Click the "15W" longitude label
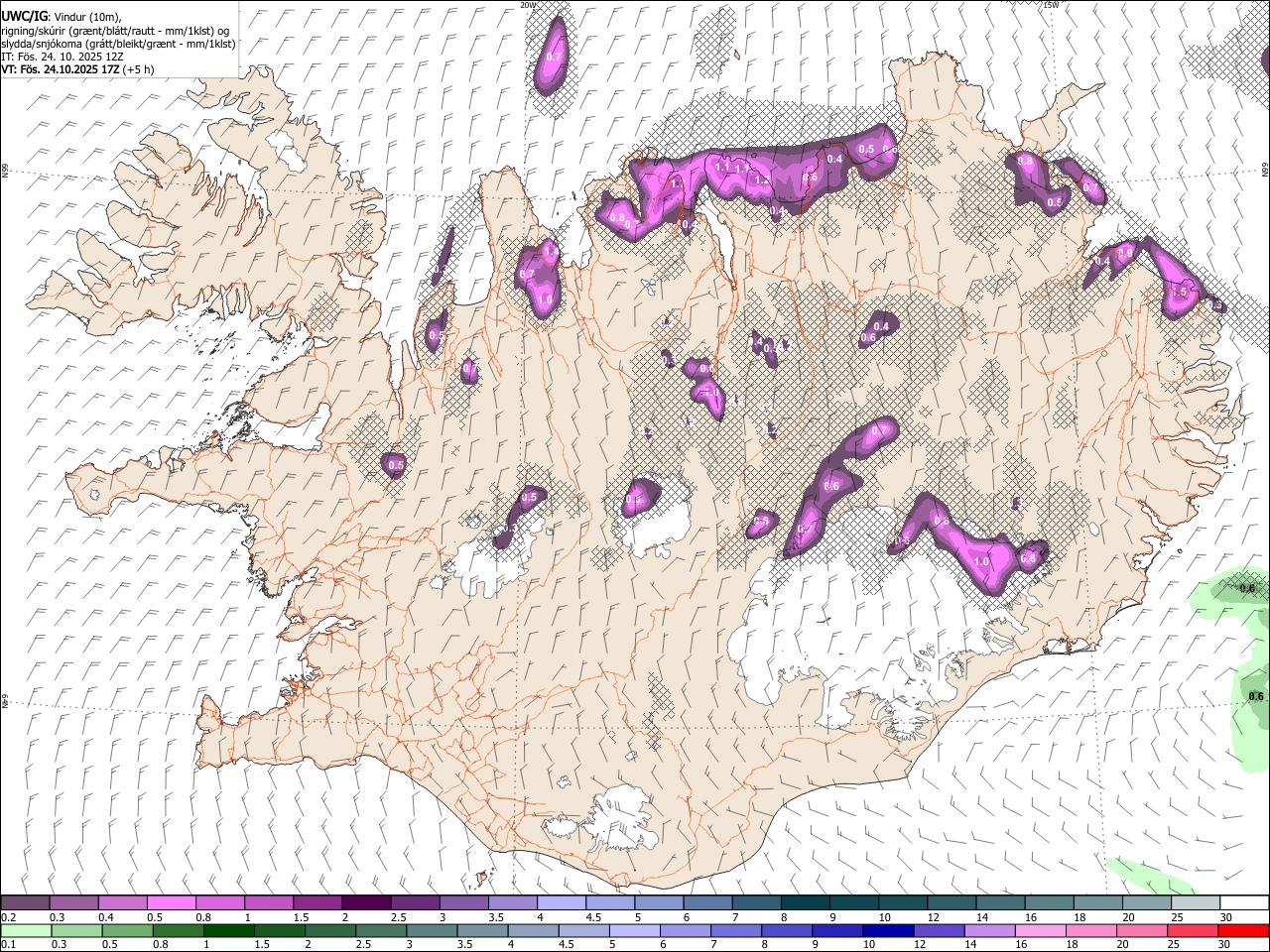1270x952 pixels. click(x=1051, y=5)
